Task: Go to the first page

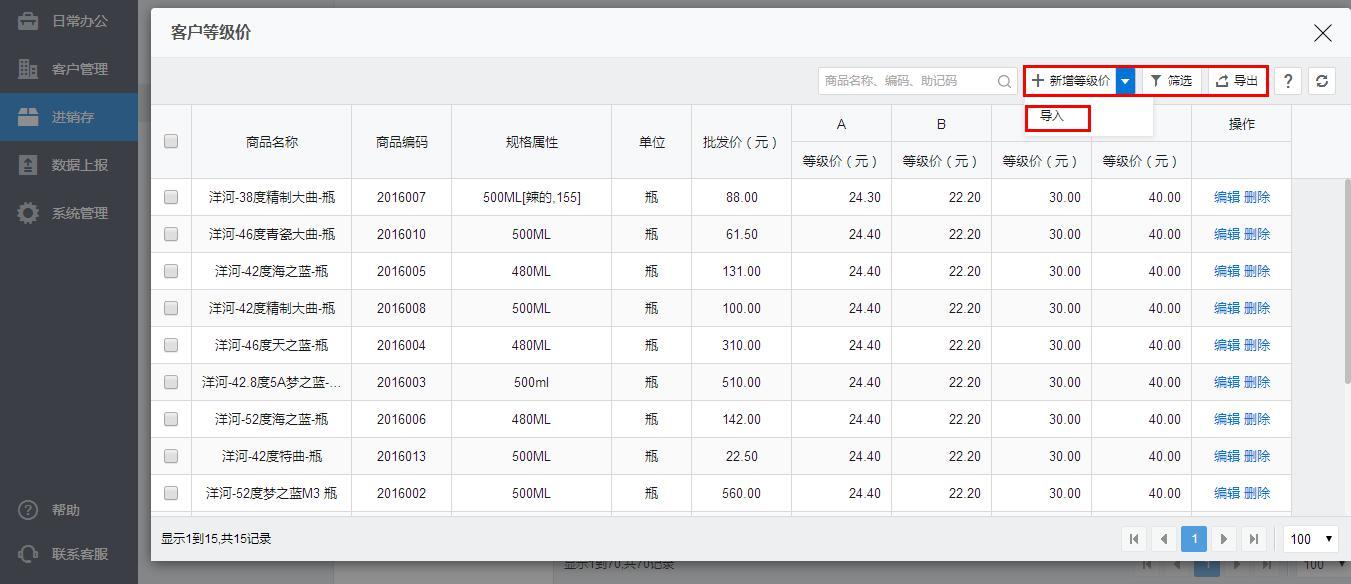Action: coord(1134,539)
